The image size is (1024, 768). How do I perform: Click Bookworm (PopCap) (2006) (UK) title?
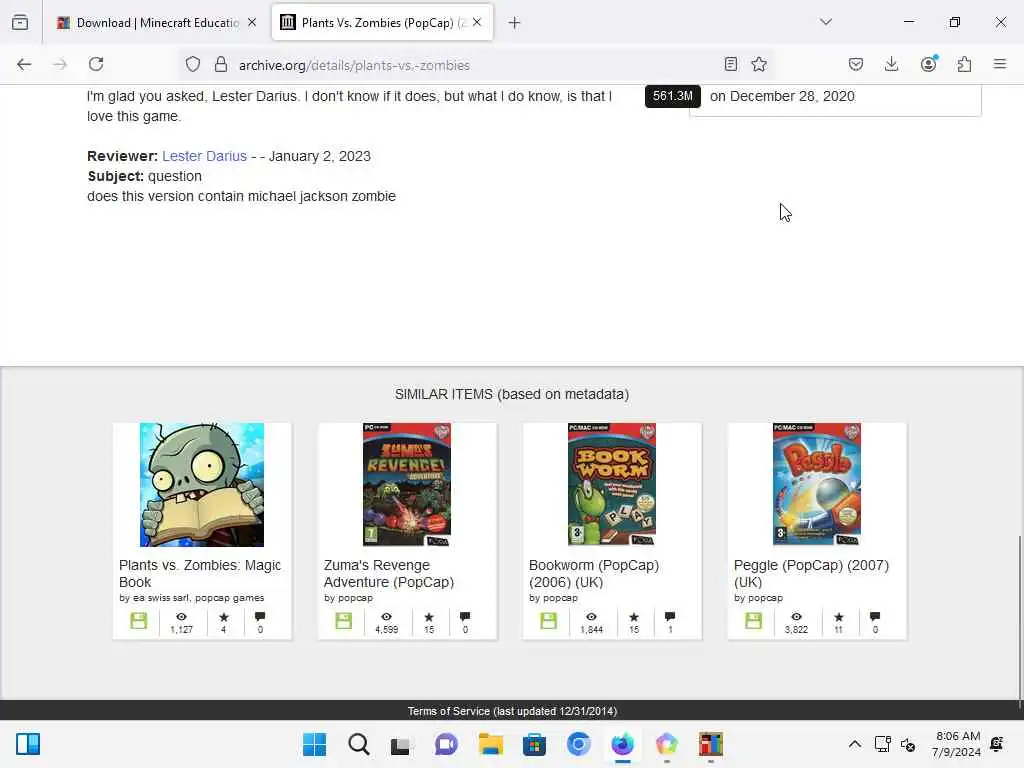[594, 573]
